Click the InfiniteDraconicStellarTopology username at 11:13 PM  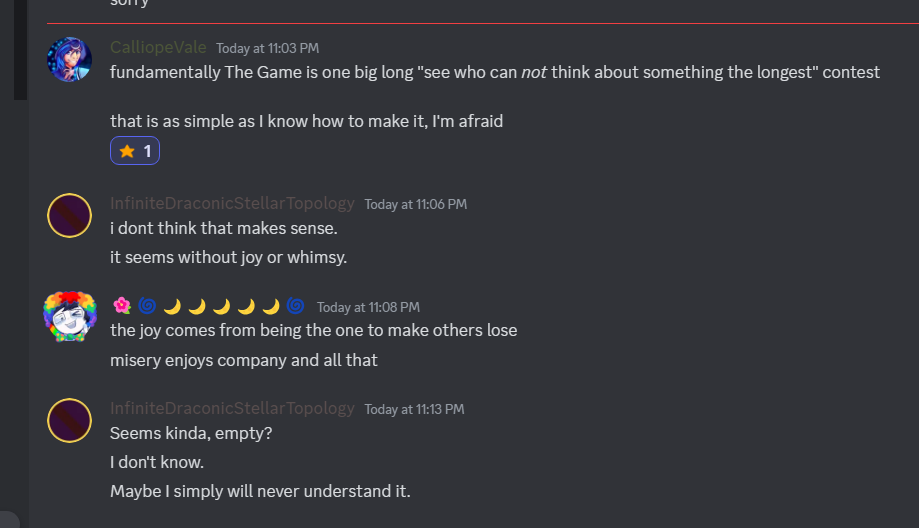tap(232, 409)
